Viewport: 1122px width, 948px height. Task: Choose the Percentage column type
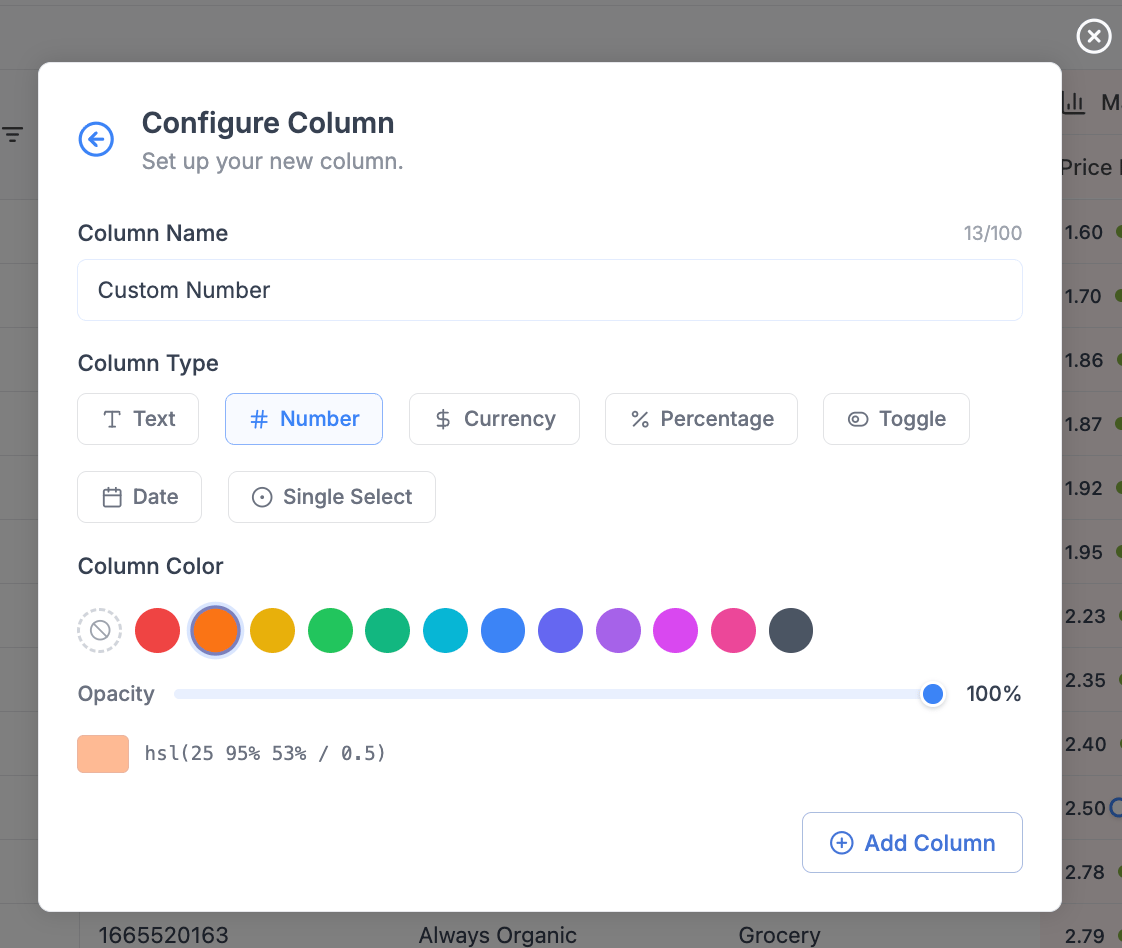(701, 419)
